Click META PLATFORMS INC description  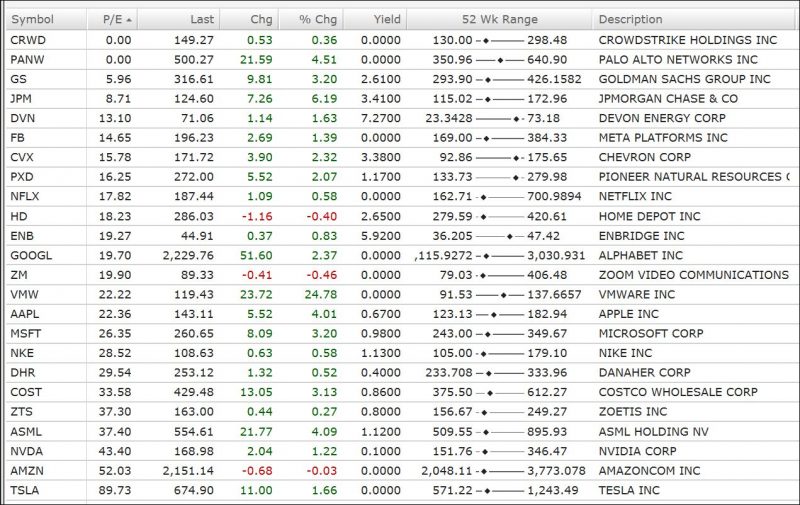tap(663, 137)
